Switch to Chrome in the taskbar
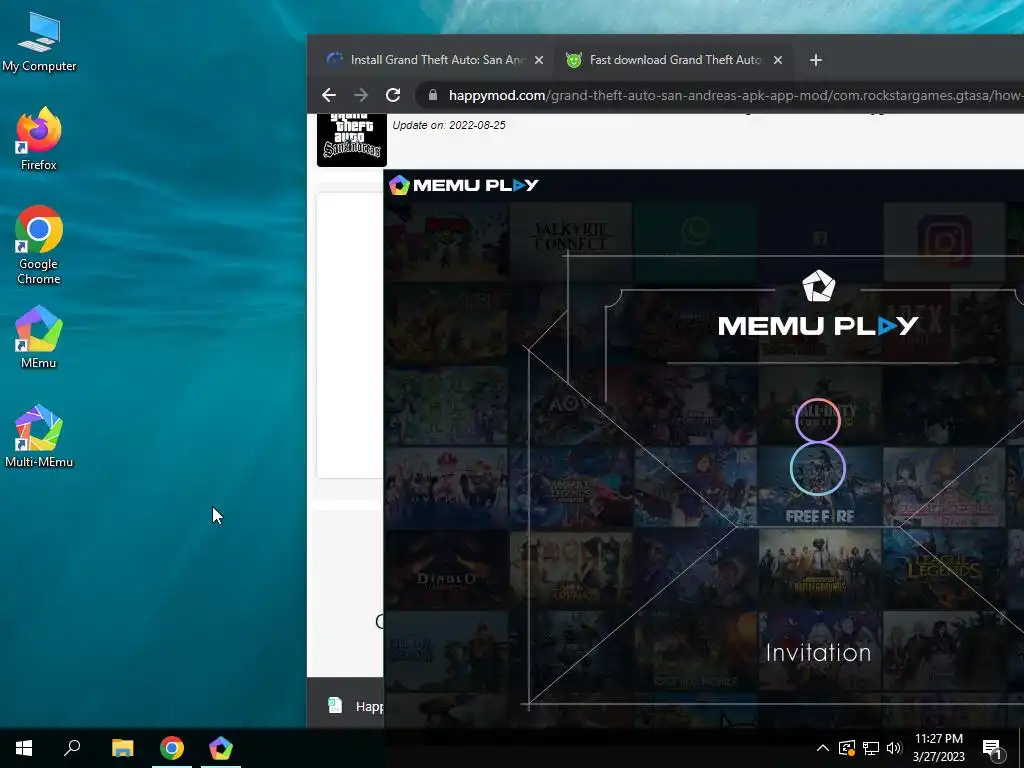The image size is (1024, 768). pos(172,748)
